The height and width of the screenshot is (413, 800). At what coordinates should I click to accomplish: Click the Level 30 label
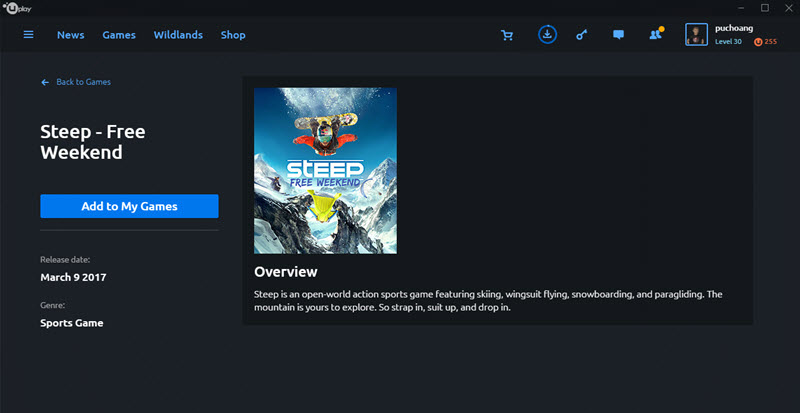728,42
